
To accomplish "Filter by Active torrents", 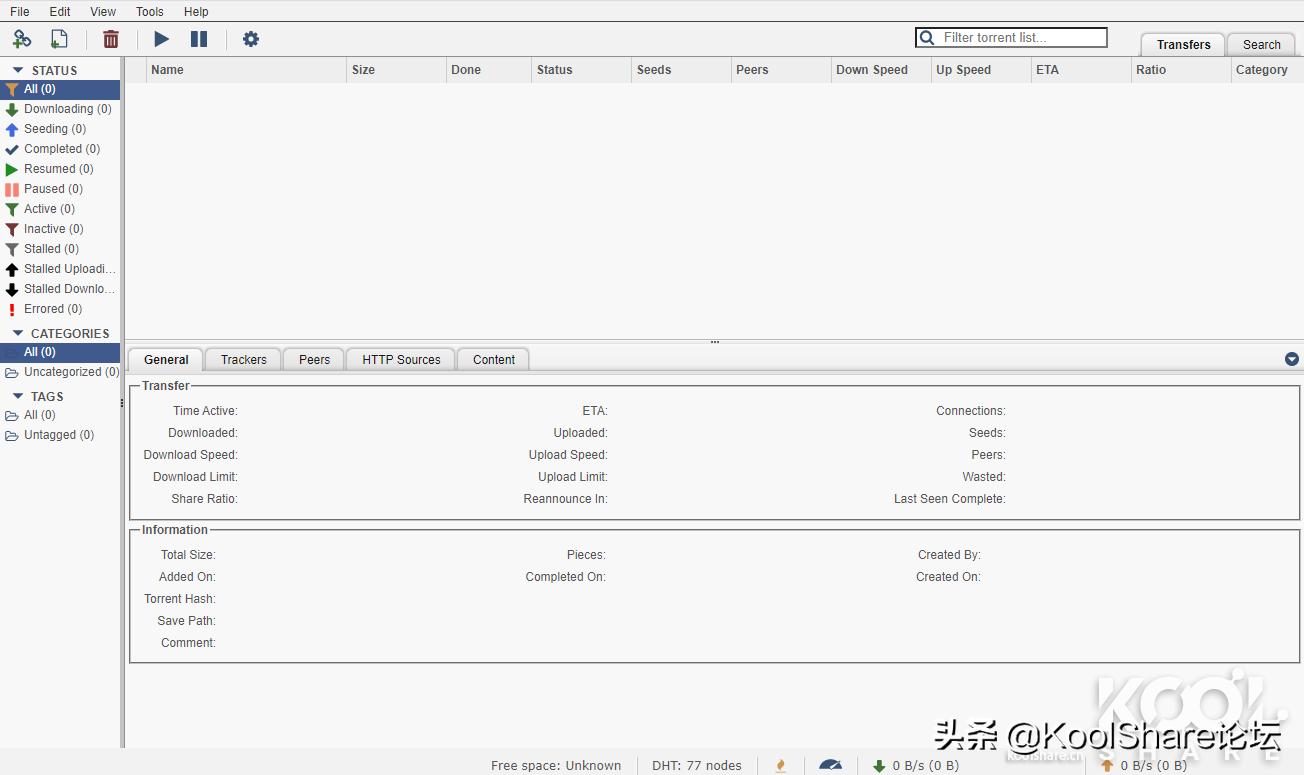I will pyautogui.click(x=60, y=209).
